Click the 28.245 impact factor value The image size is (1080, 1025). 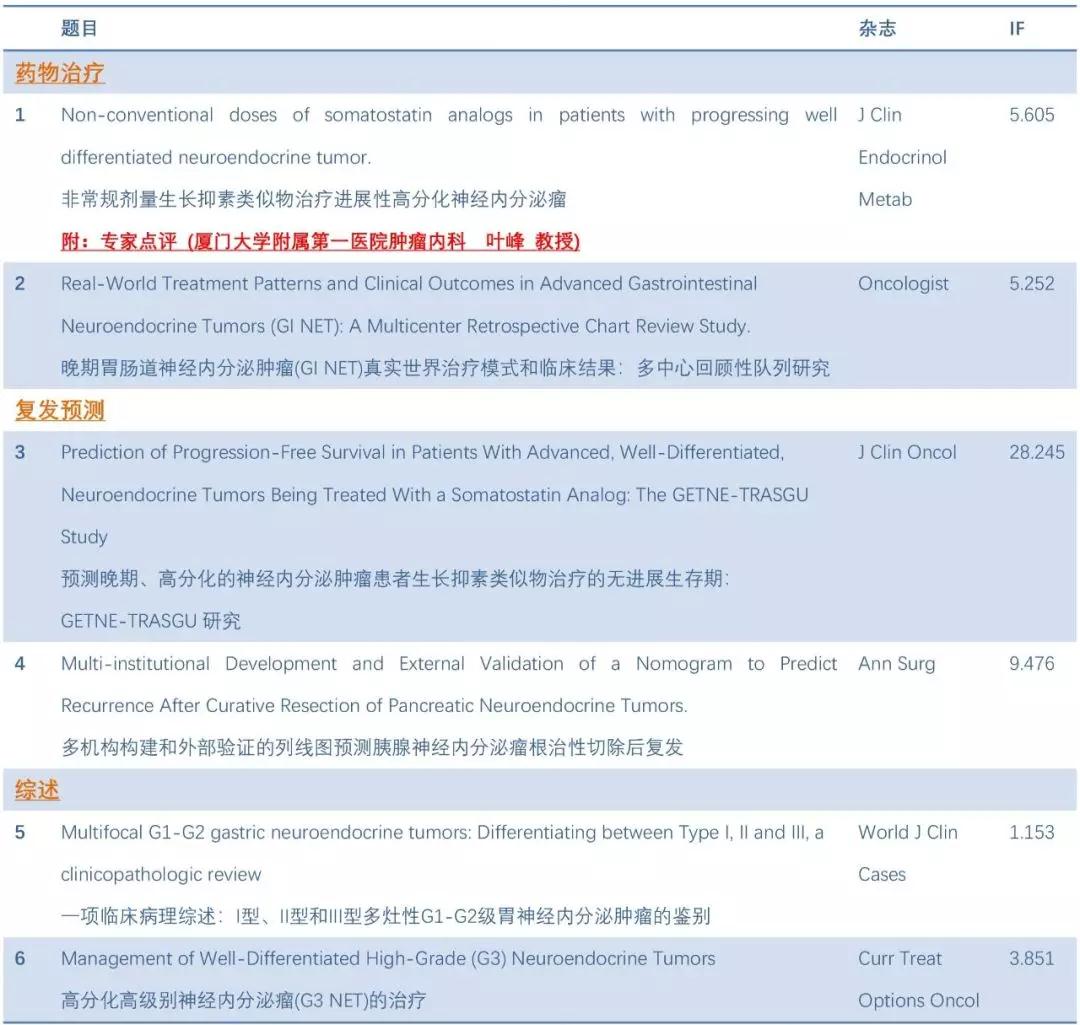pyautogui.click(x=1036, y=453)
